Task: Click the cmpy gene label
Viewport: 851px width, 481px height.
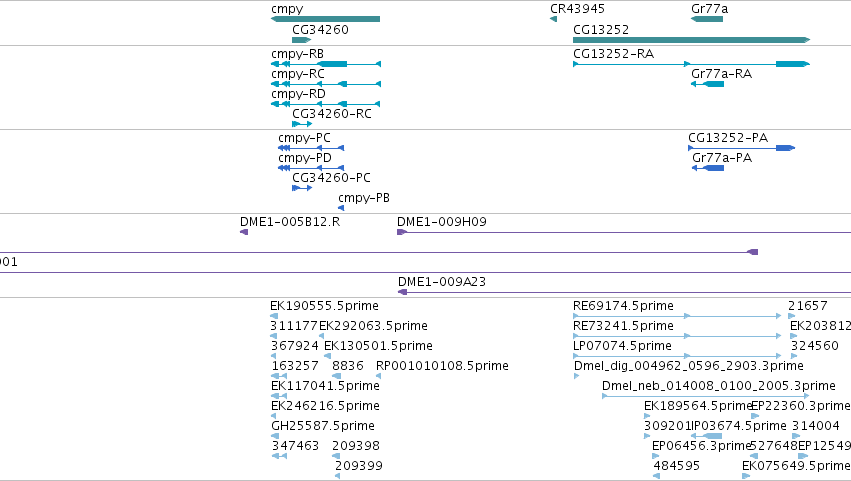Action: point(287,9)
